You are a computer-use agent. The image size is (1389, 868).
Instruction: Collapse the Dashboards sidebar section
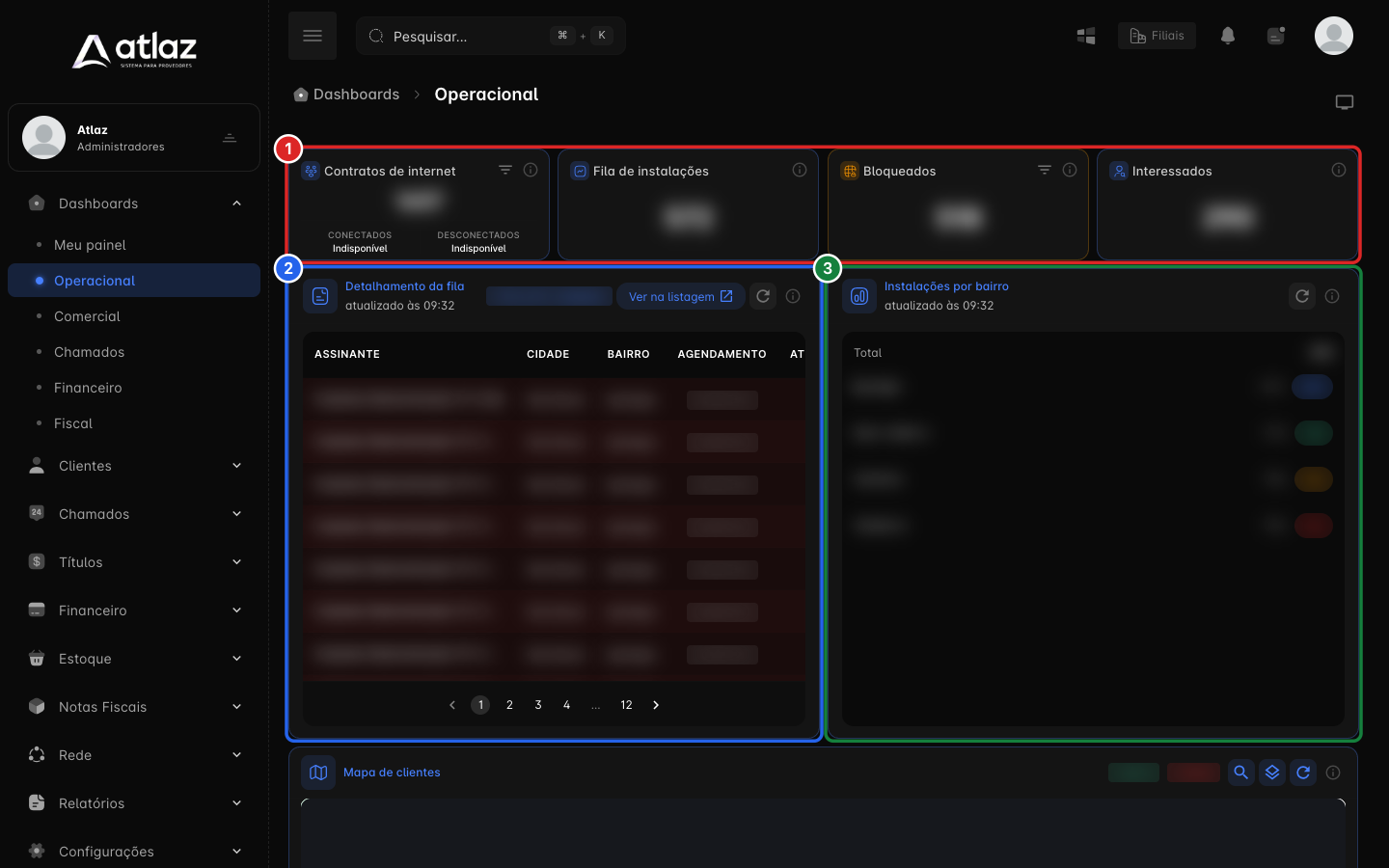[134, 203]
